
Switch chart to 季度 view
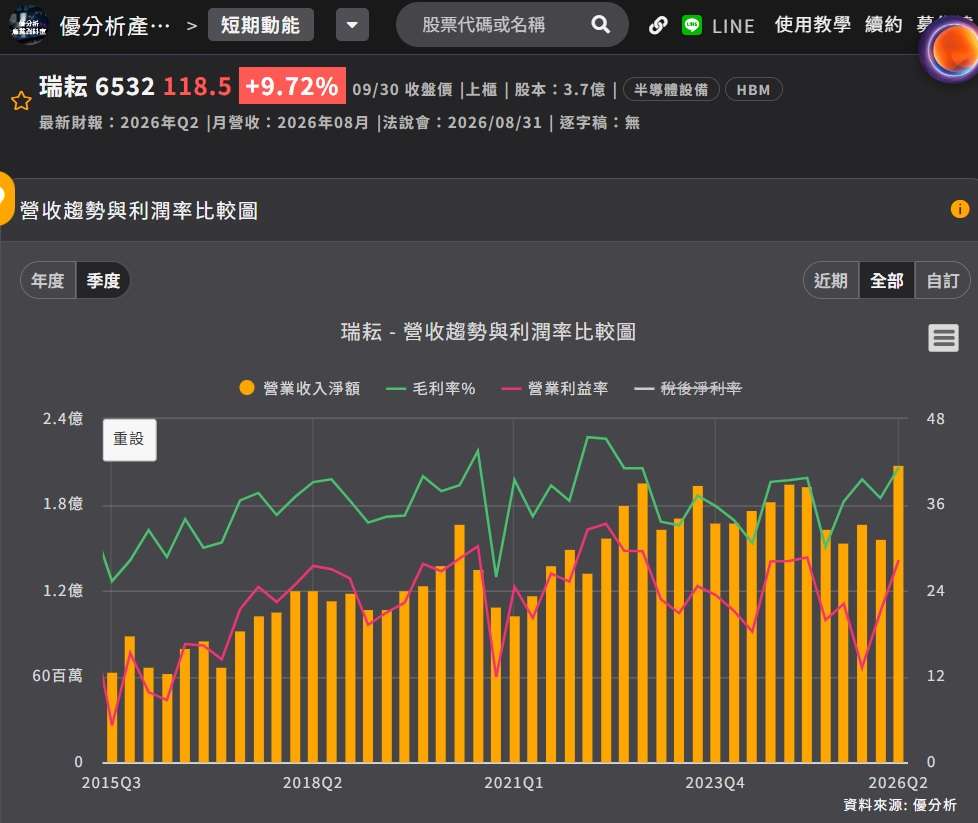click(x=103, y=280)
